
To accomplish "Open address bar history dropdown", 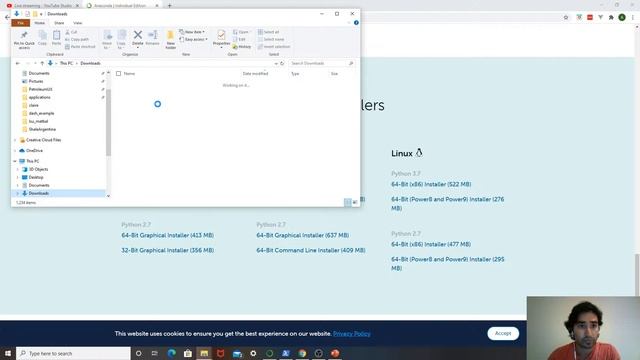I will (276, 63).
